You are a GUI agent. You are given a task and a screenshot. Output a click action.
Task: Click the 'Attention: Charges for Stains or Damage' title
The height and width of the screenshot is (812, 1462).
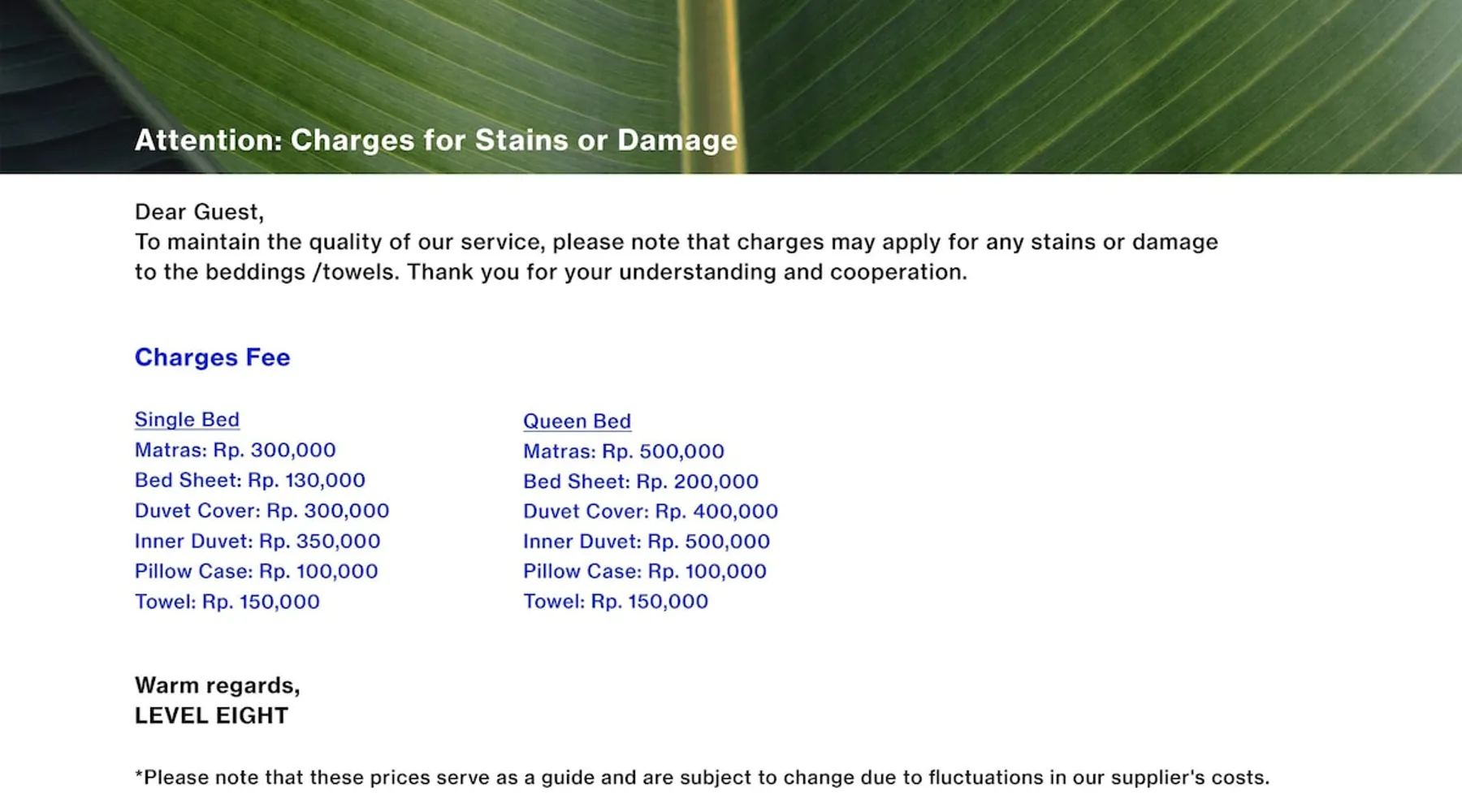[435, 140]
